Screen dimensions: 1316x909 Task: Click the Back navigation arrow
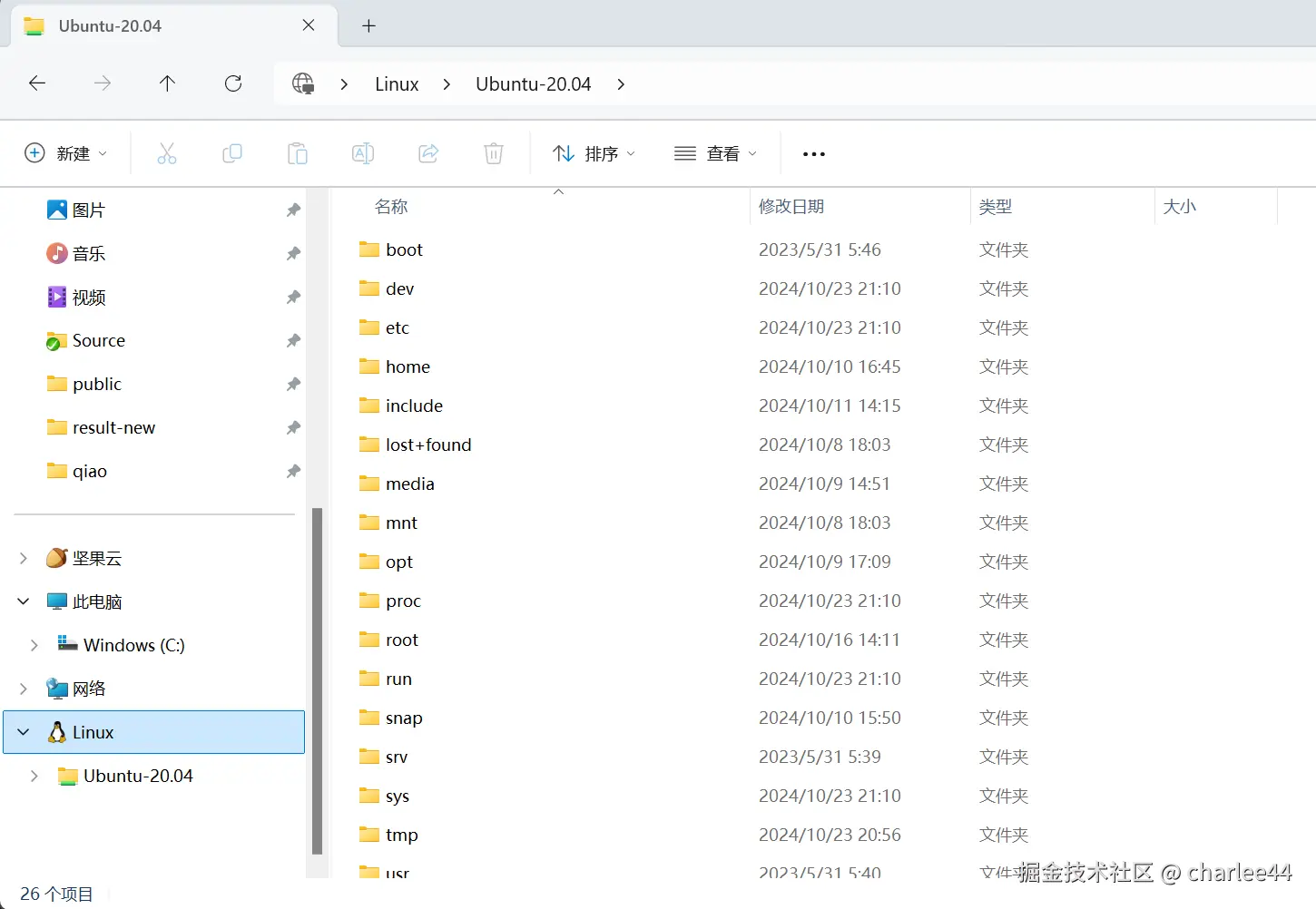click(37, 83)
